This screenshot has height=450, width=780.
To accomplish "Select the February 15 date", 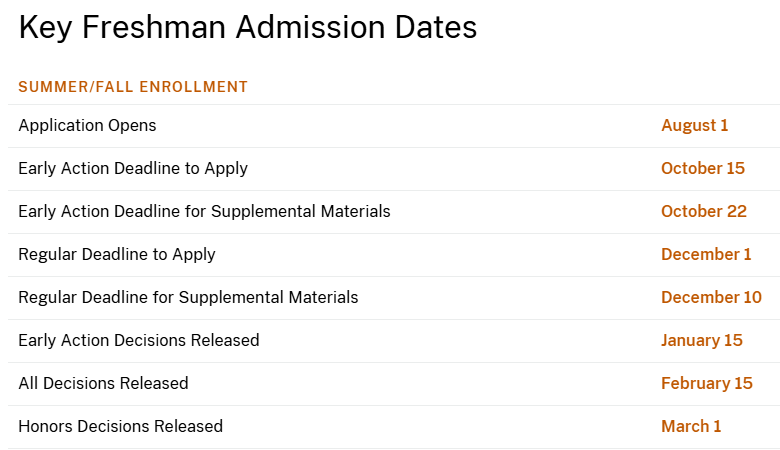I will pos(706,384).
